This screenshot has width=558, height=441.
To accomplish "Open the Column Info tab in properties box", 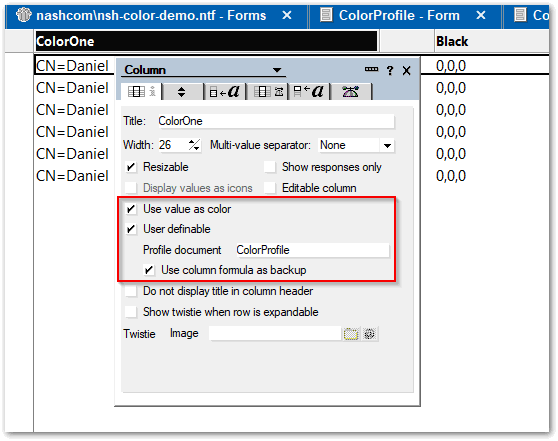I will 142,92.
